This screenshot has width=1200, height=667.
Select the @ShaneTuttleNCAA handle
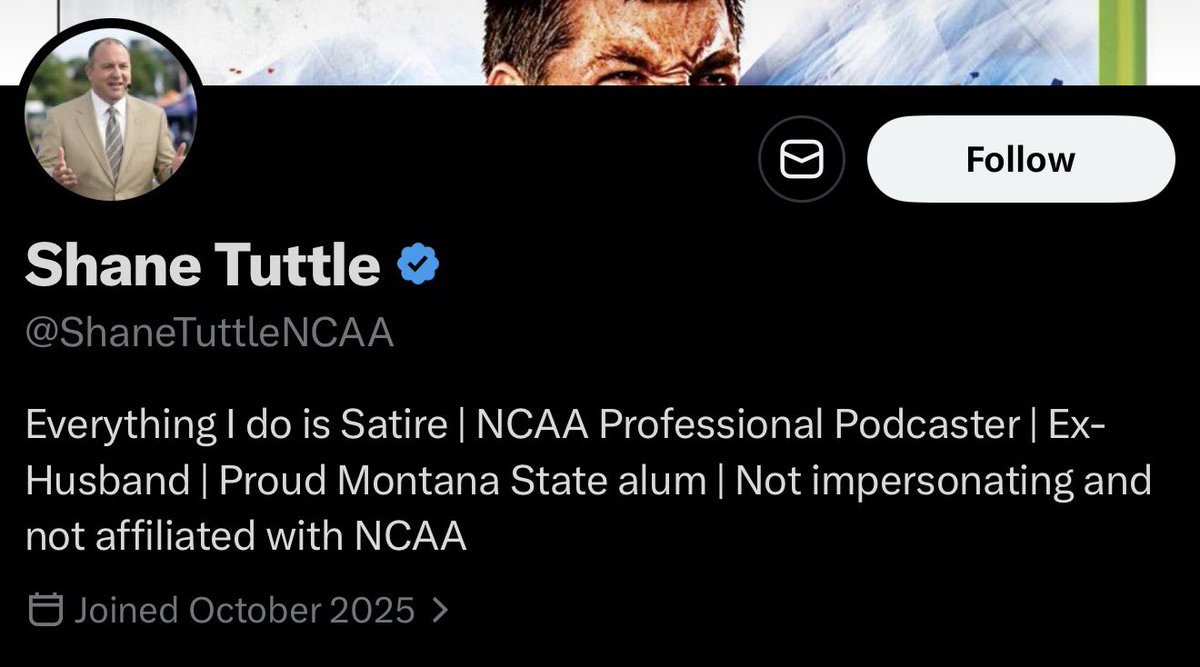(x=209, y=333)
